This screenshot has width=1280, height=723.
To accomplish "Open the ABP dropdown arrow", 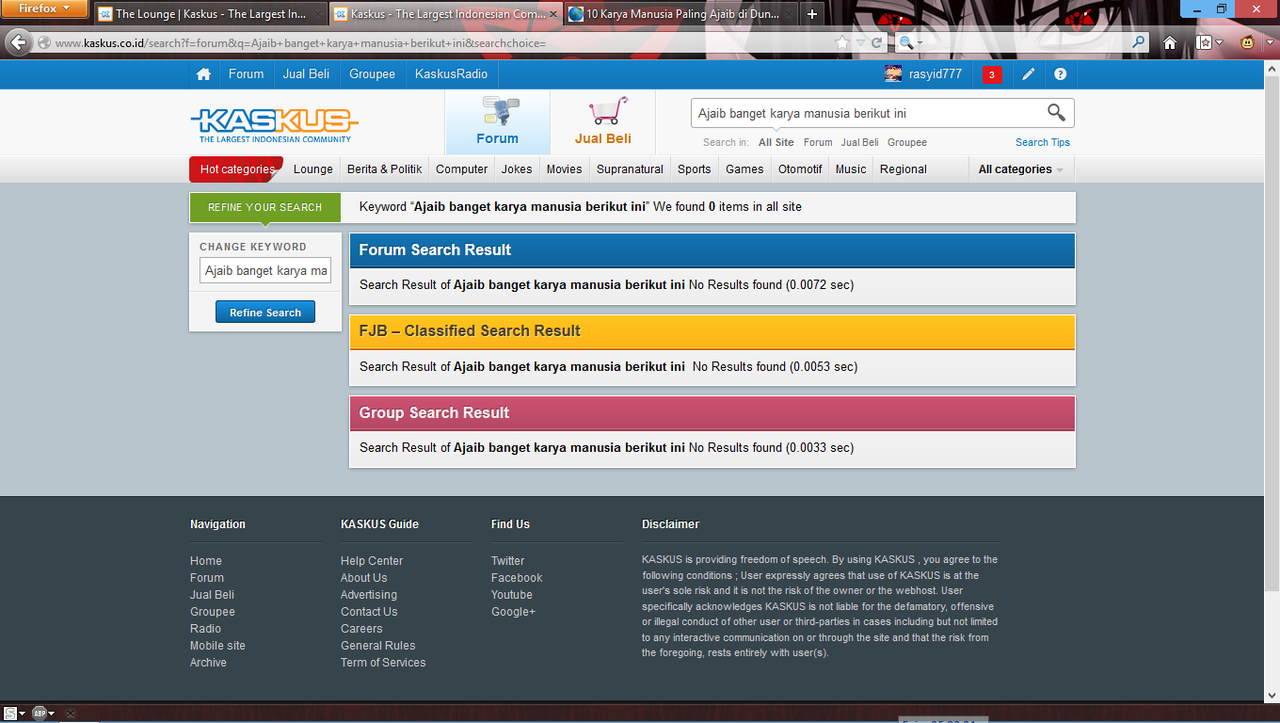I will tap(51, 714).
